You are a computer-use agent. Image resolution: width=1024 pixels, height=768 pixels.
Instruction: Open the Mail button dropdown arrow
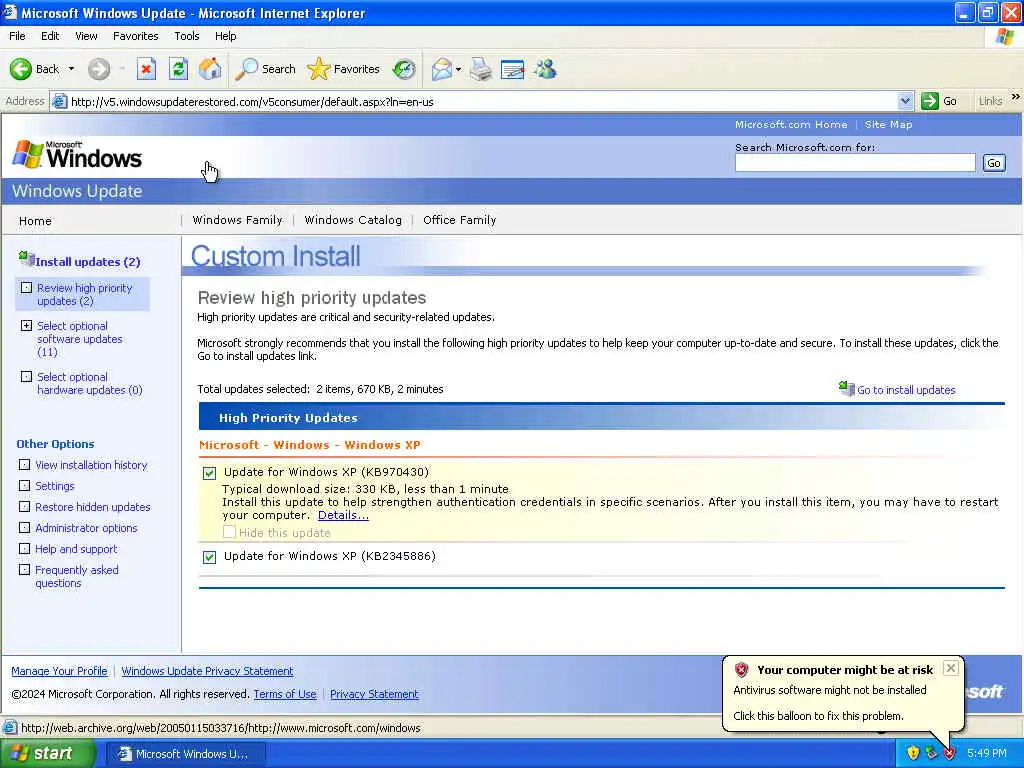tap(458, 69)
